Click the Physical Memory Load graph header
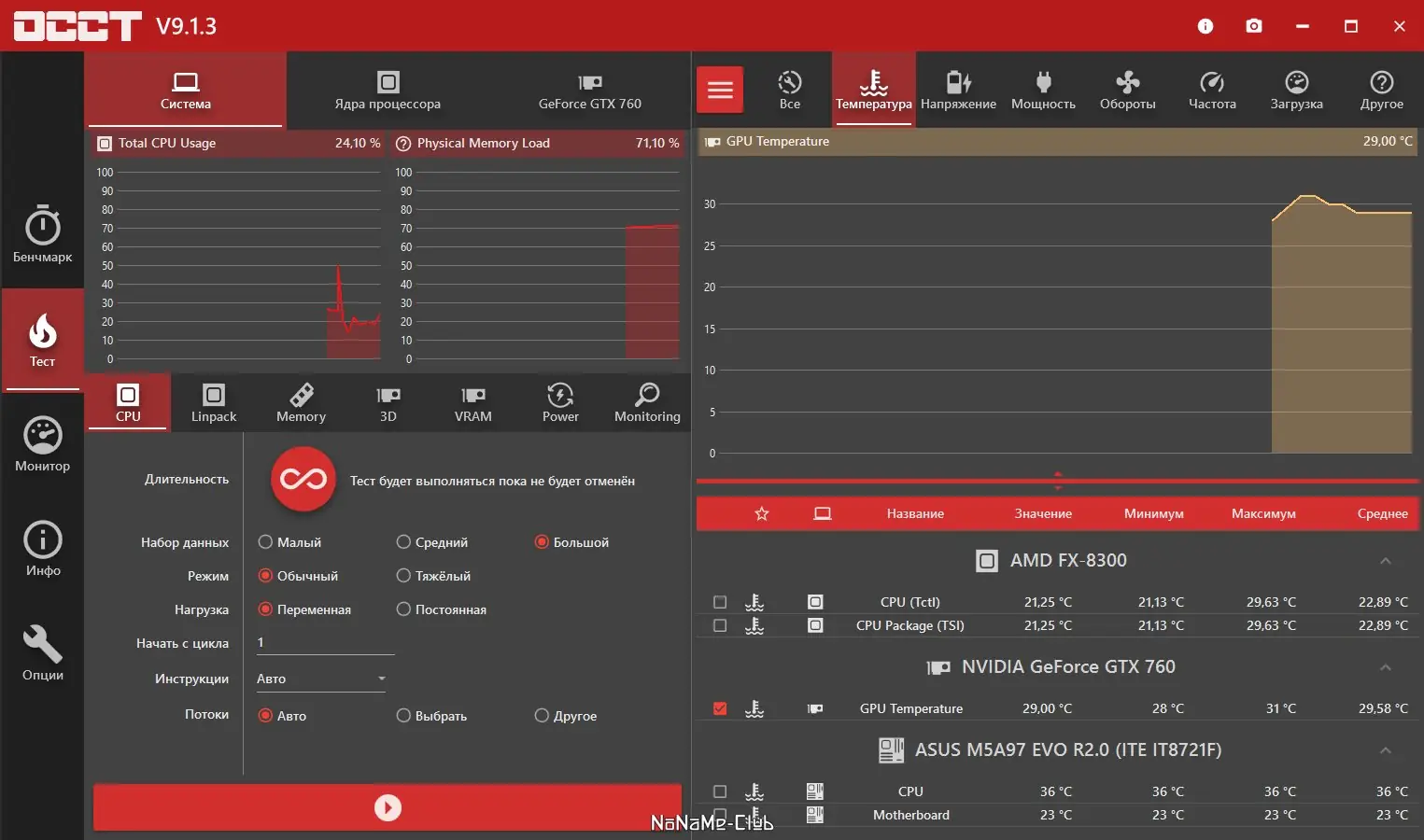The width and height of the screenshot is (1424, 840). click(x=538, y=144)
